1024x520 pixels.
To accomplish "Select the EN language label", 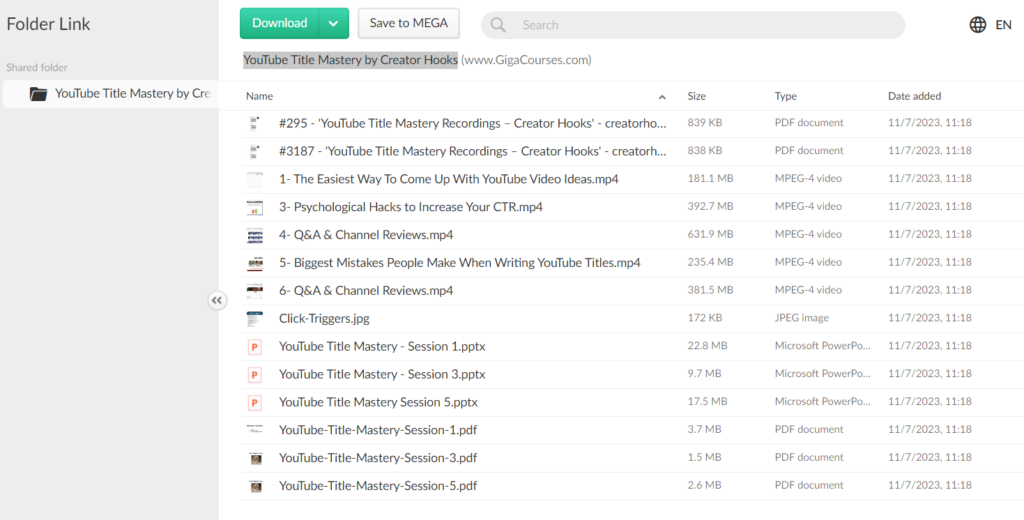I will tap(1003, 25).
